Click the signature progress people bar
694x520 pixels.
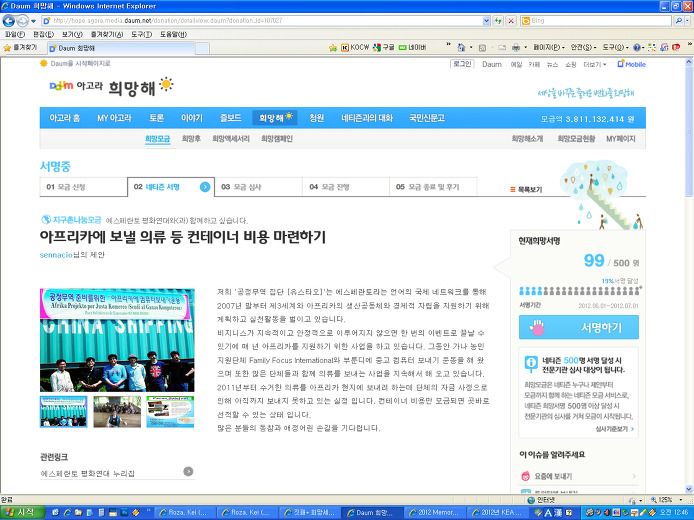click(x=579, y=291)
